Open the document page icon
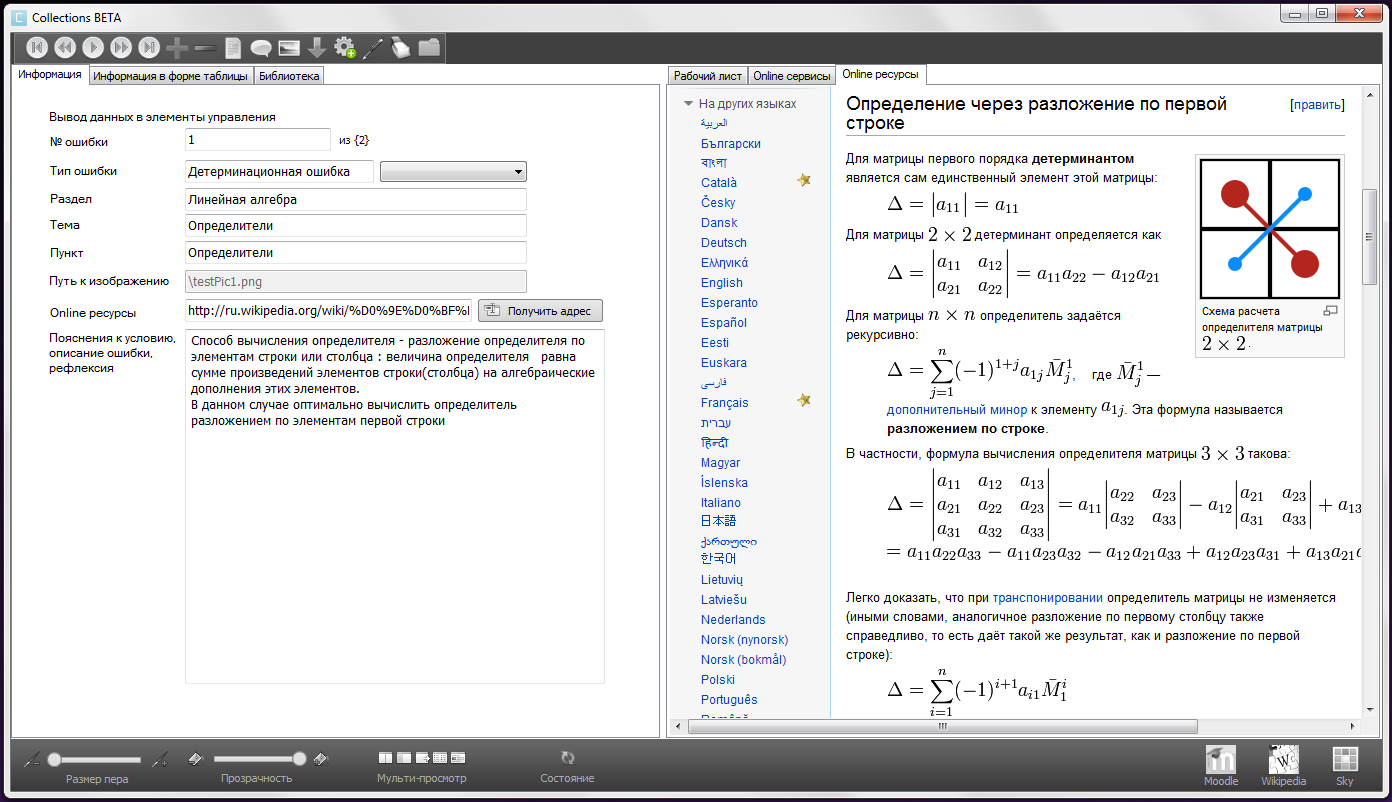This screenshot has width=1392, height=802. pyautogui.click(x=233, y=47)
